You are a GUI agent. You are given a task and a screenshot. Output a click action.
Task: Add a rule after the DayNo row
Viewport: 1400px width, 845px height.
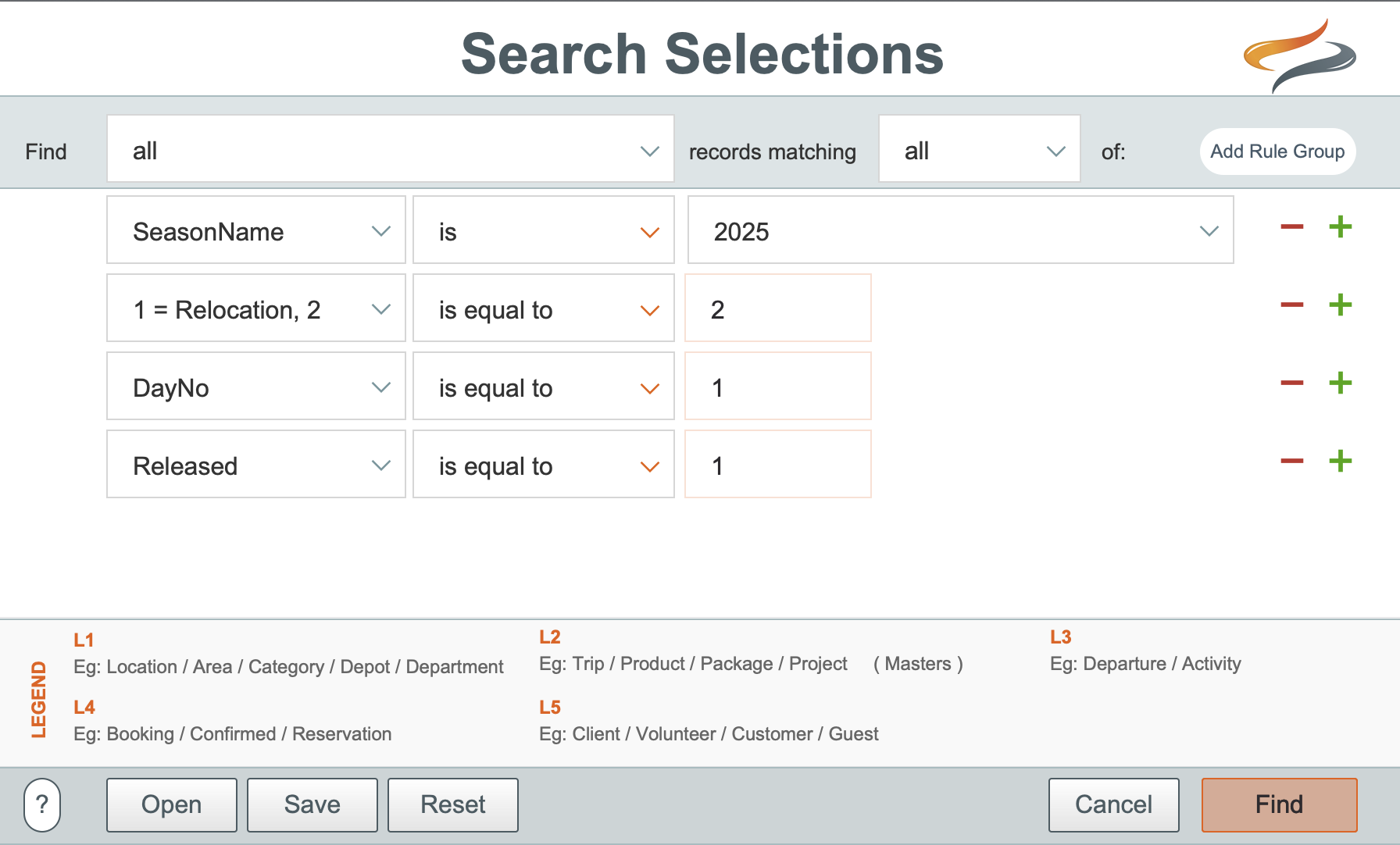(1341, 383)
